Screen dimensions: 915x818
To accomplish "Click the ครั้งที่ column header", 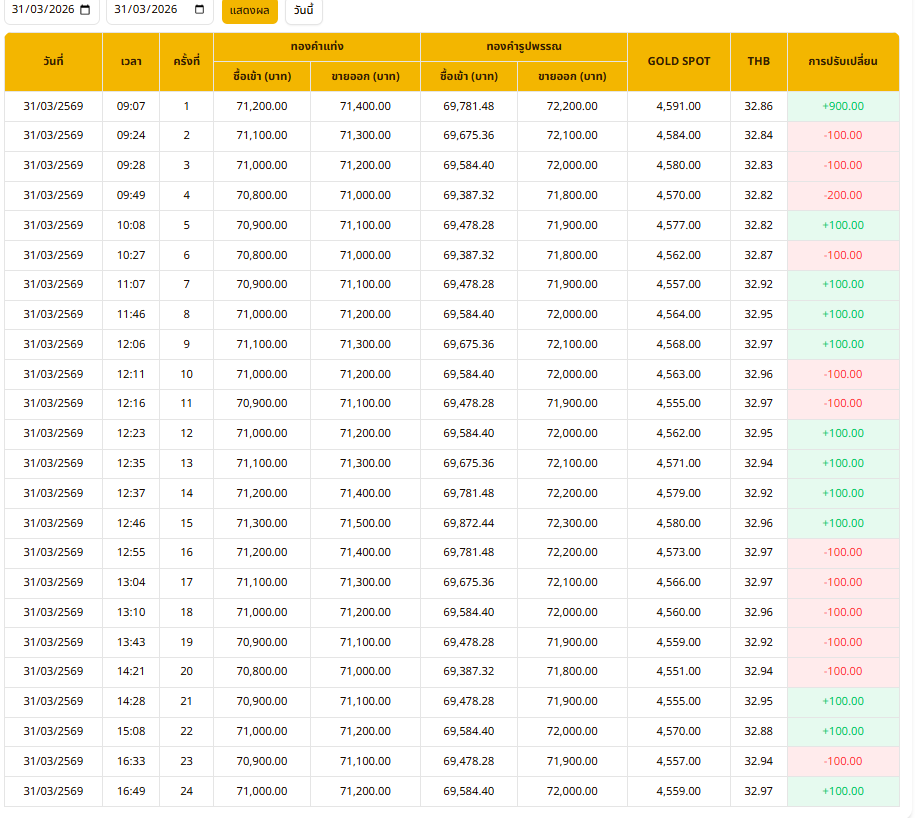I will pyautogui.click(x=186, y=61).
